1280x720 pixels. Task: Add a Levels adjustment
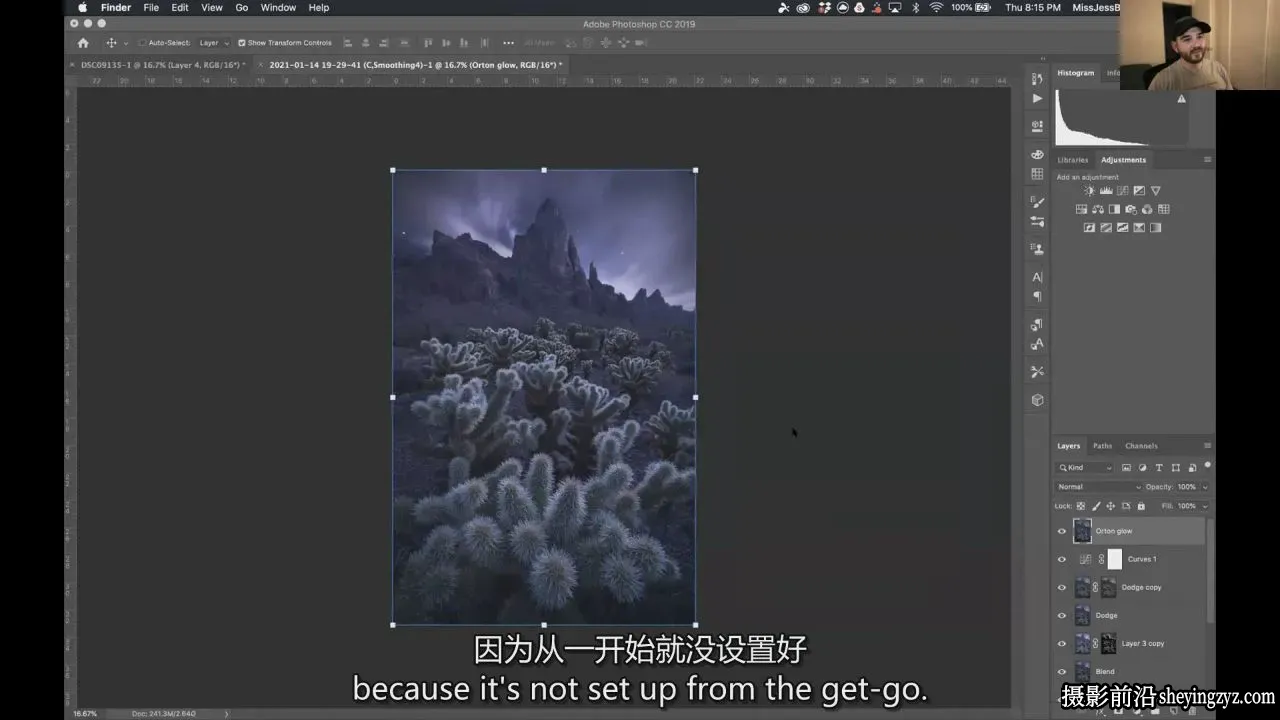[1106, 191]
